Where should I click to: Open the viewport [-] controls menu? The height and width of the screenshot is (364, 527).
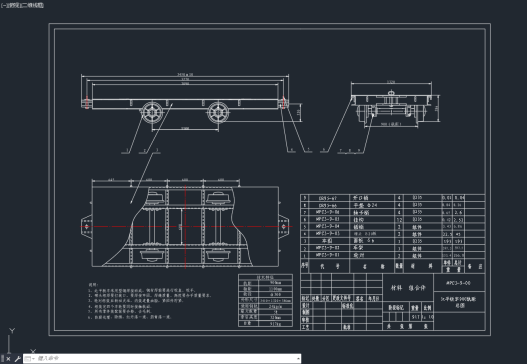(4, 5)
